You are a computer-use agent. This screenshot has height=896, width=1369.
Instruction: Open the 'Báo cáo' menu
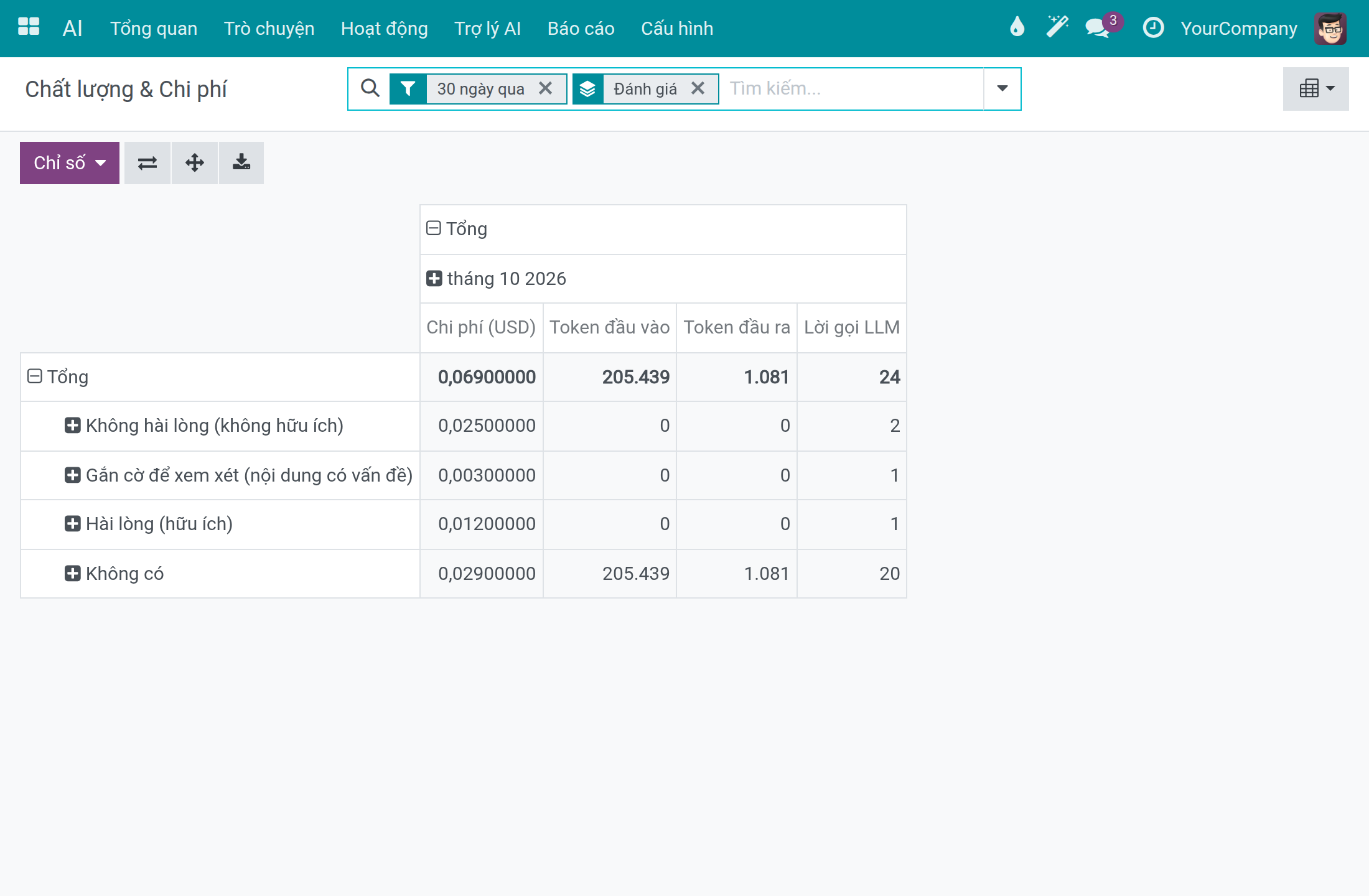pos(581,29)
